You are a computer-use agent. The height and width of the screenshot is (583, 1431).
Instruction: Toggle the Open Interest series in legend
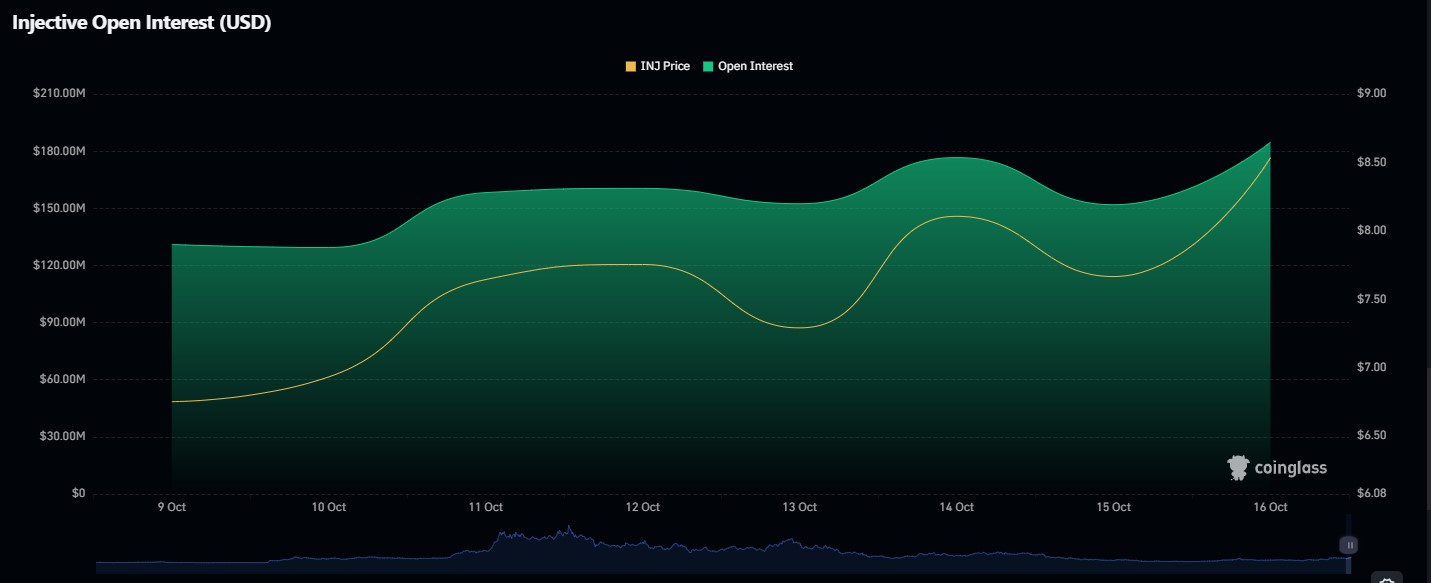click(748, 66)
